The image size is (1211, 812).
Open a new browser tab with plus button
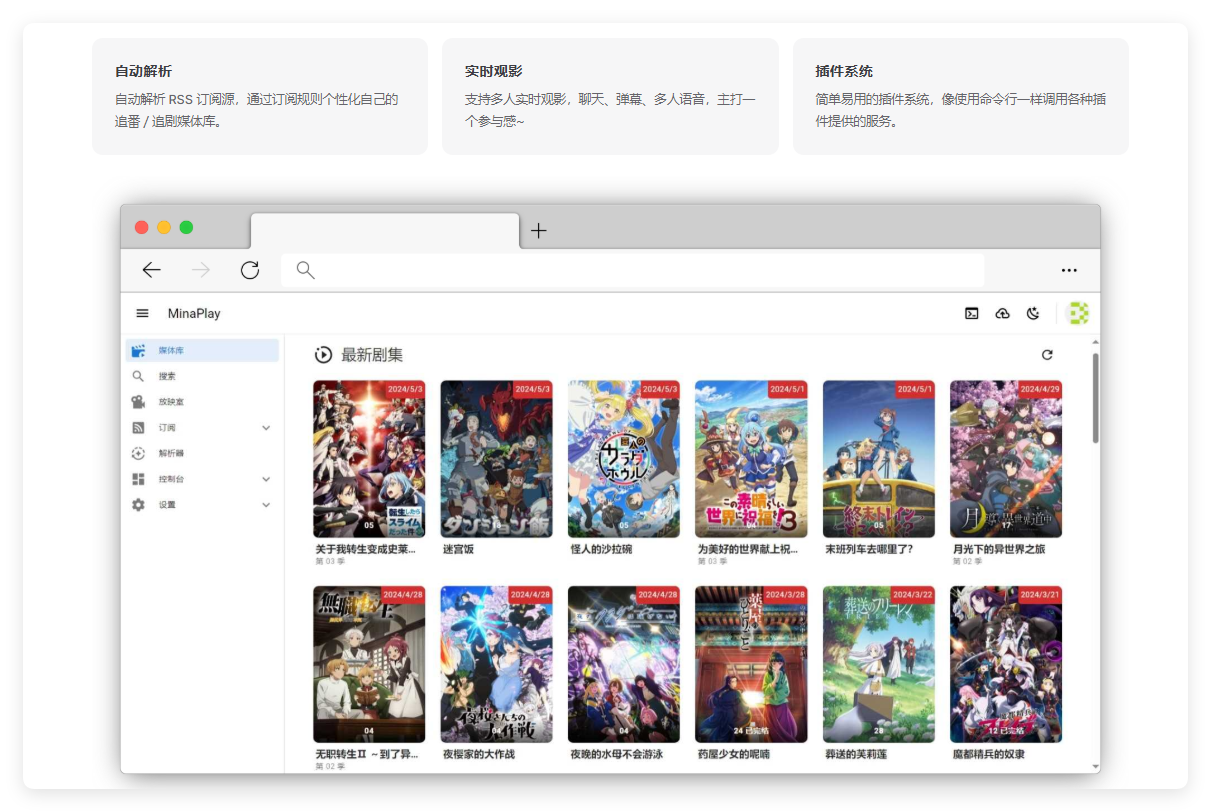(538, 230)
